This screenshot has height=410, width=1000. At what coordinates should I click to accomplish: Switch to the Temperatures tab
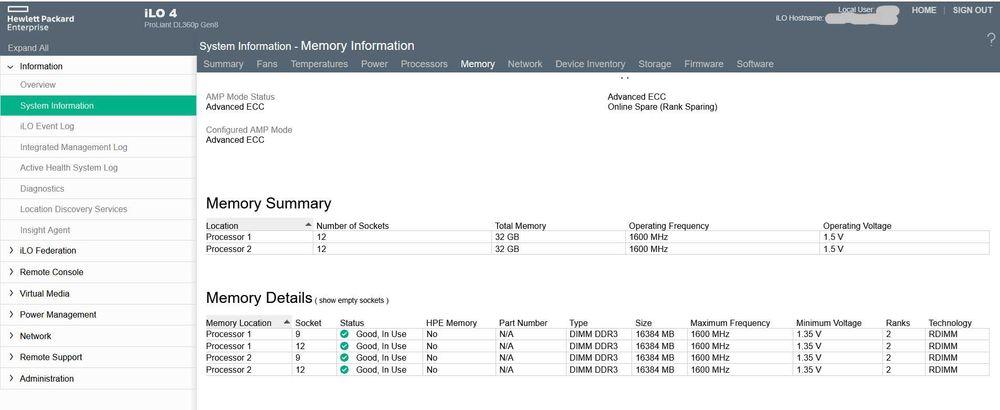pyautogui.click(x=320, y=64)
